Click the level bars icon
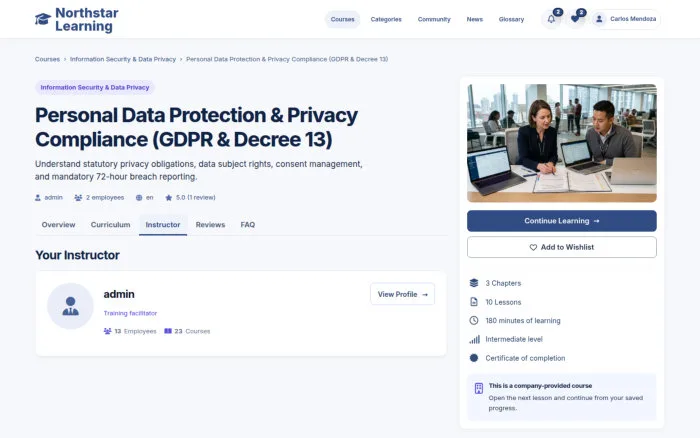This screenshot has height=438, width=700. point(474,339)
